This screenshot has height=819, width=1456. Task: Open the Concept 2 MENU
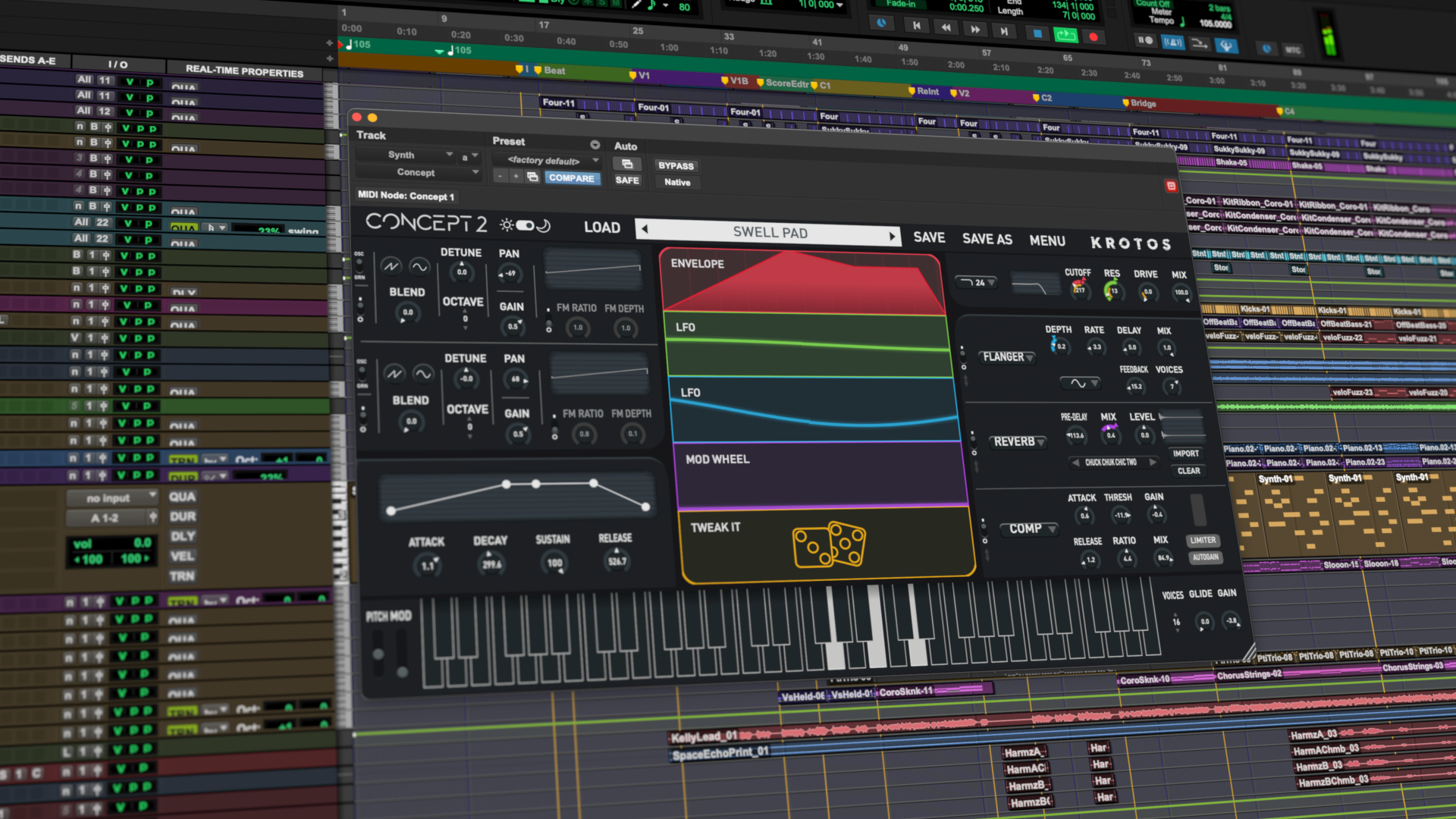(1046, 240)
